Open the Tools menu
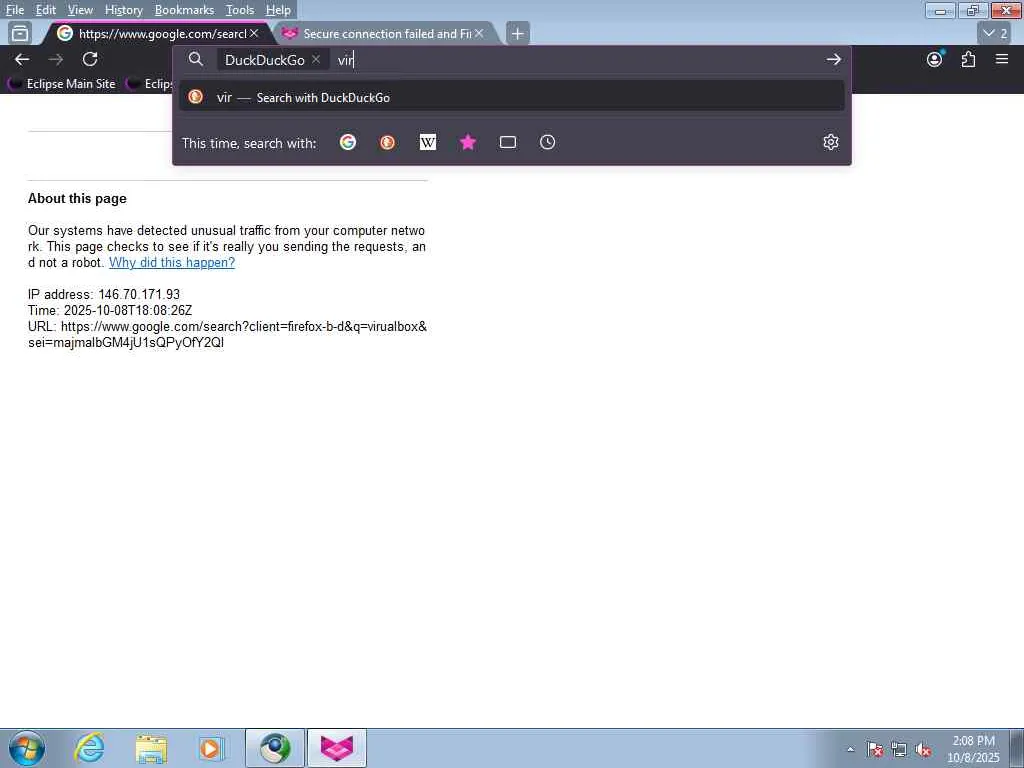This screenshot has width=1024, height=768. [x=240, y=10]
